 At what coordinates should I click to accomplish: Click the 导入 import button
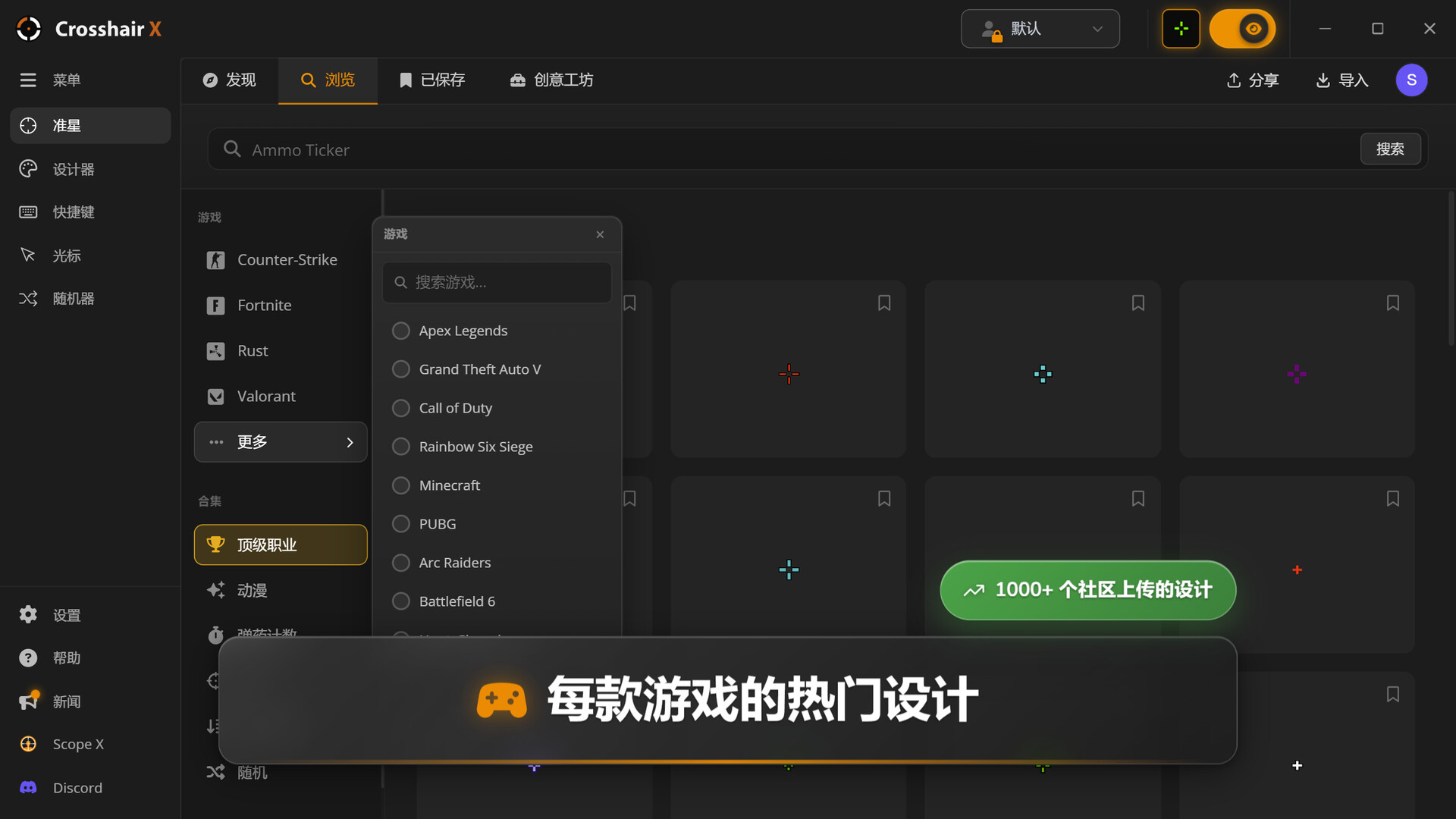pyautogui.click(x=1342, y=80)
